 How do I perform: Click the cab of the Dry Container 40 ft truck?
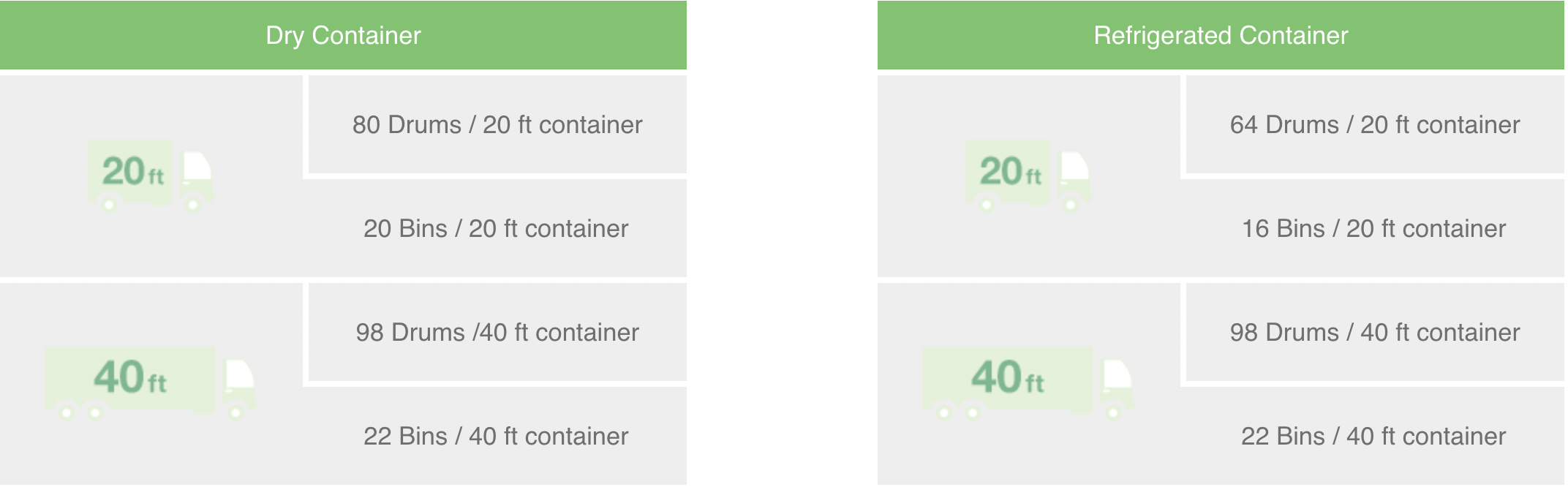(238, 382)
